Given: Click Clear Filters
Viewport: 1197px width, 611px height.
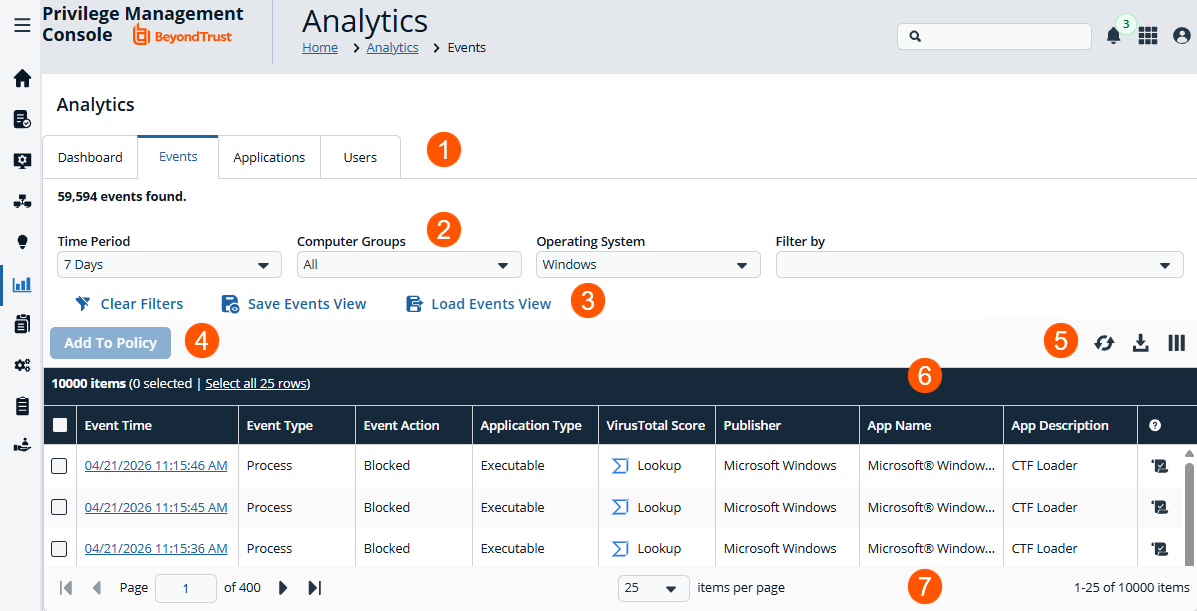Looking at the screenshot, I should [129, 304].
